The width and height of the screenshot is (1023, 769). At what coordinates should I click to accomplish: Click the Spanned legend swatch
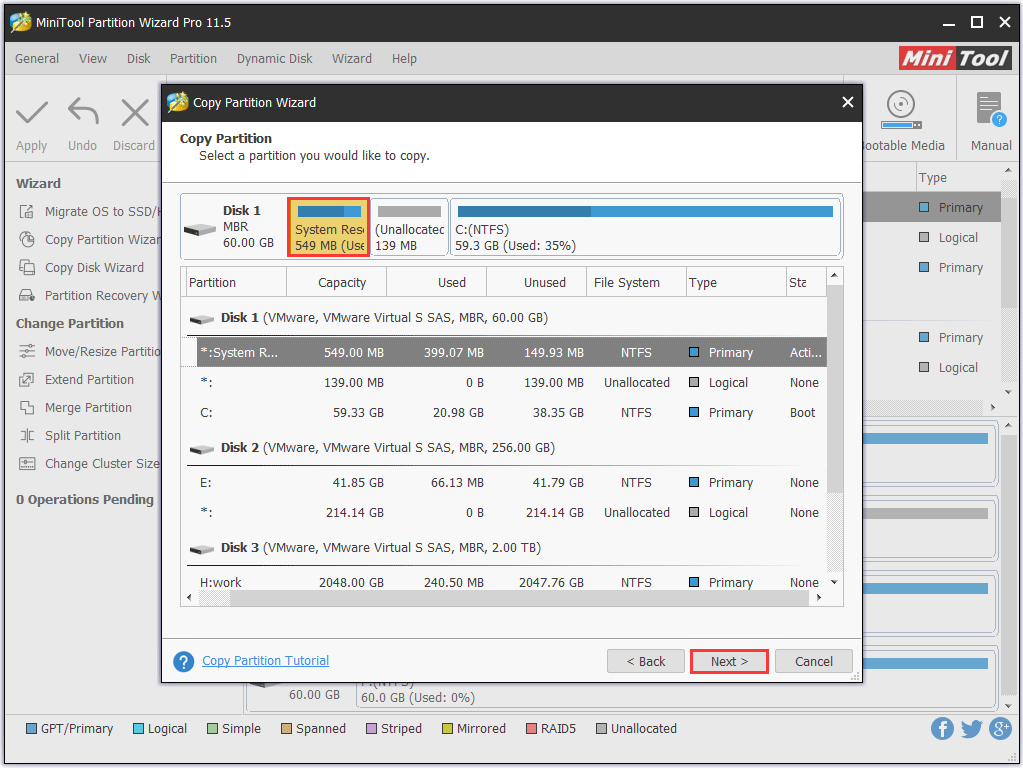coord(286,729)
